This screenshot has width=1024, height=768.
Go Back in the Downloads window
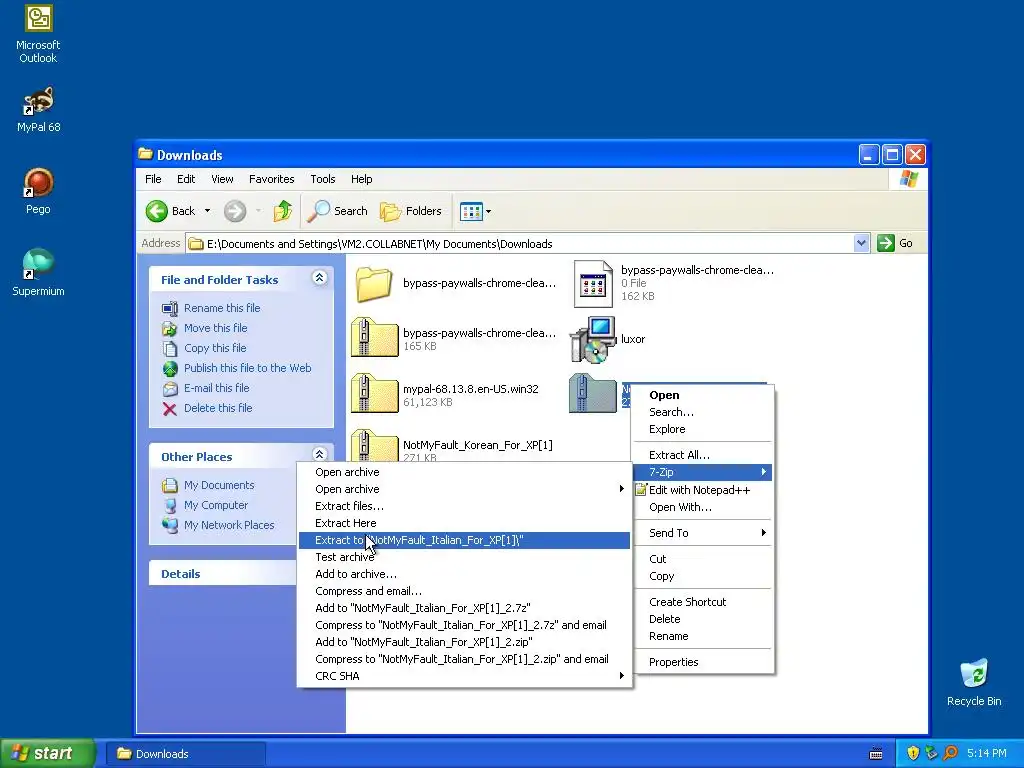tap(170, 211)
